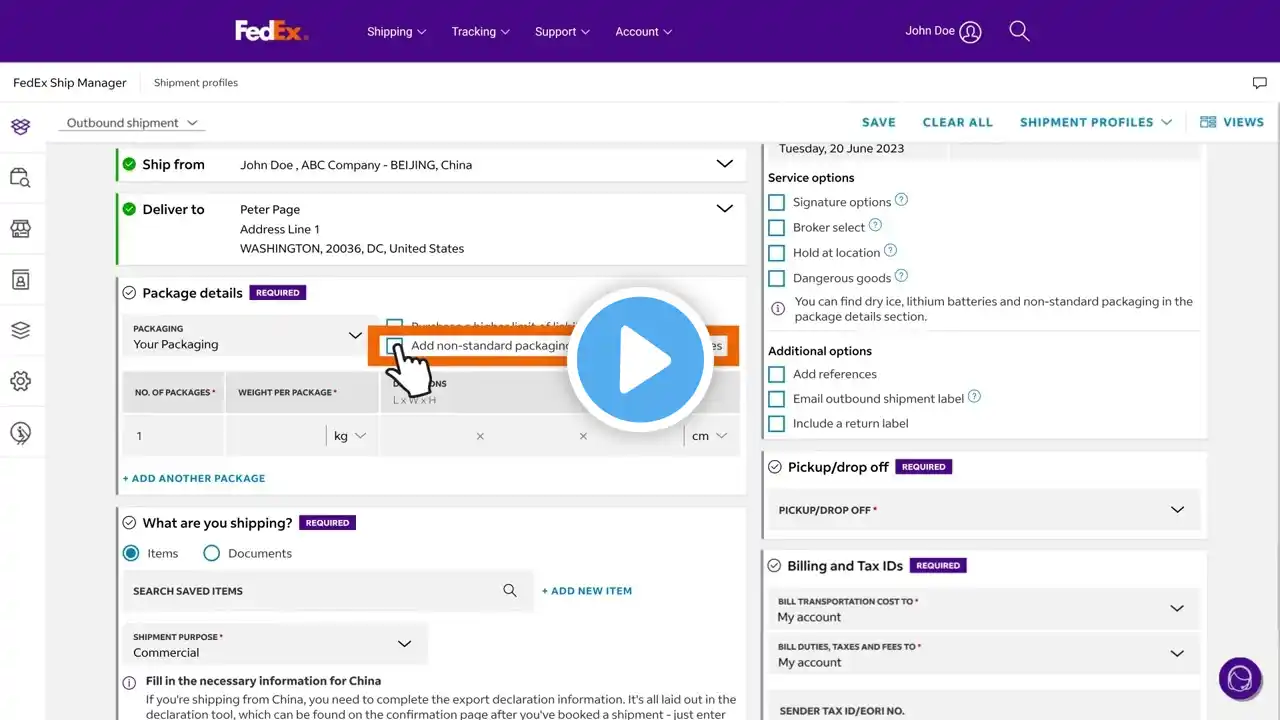Change the cm dimension unit dropdown
The width and height of the screenshot is (1280, 720).
click(709, 436)
